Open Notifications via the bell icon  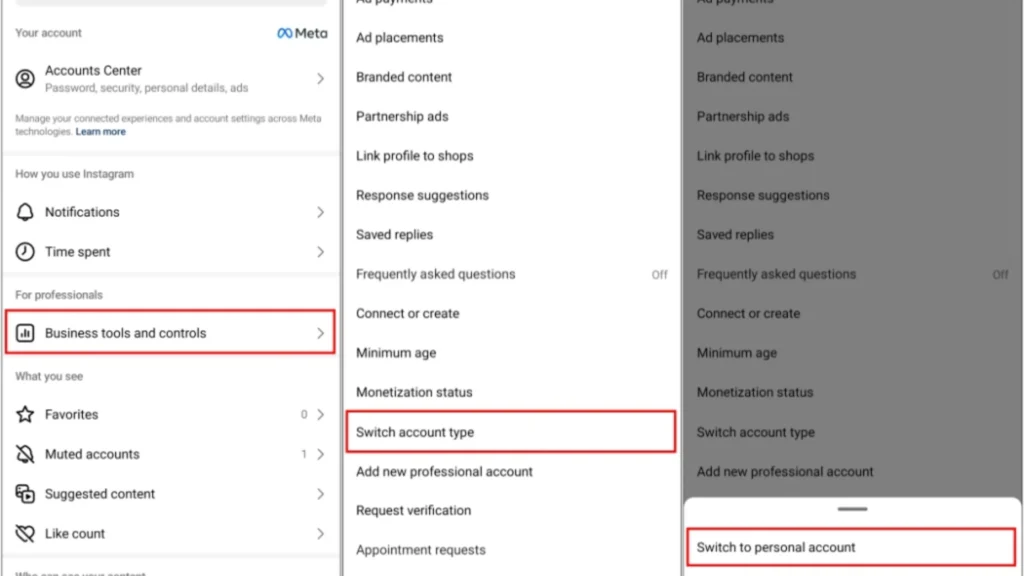pyautogui.click(x=25, y=212)
